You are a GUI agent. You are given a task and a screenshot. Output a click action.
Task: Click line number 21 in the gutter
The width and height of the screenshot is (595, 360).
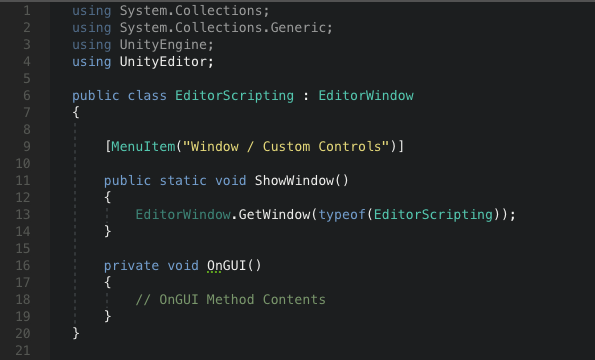[x=23, y=351]
